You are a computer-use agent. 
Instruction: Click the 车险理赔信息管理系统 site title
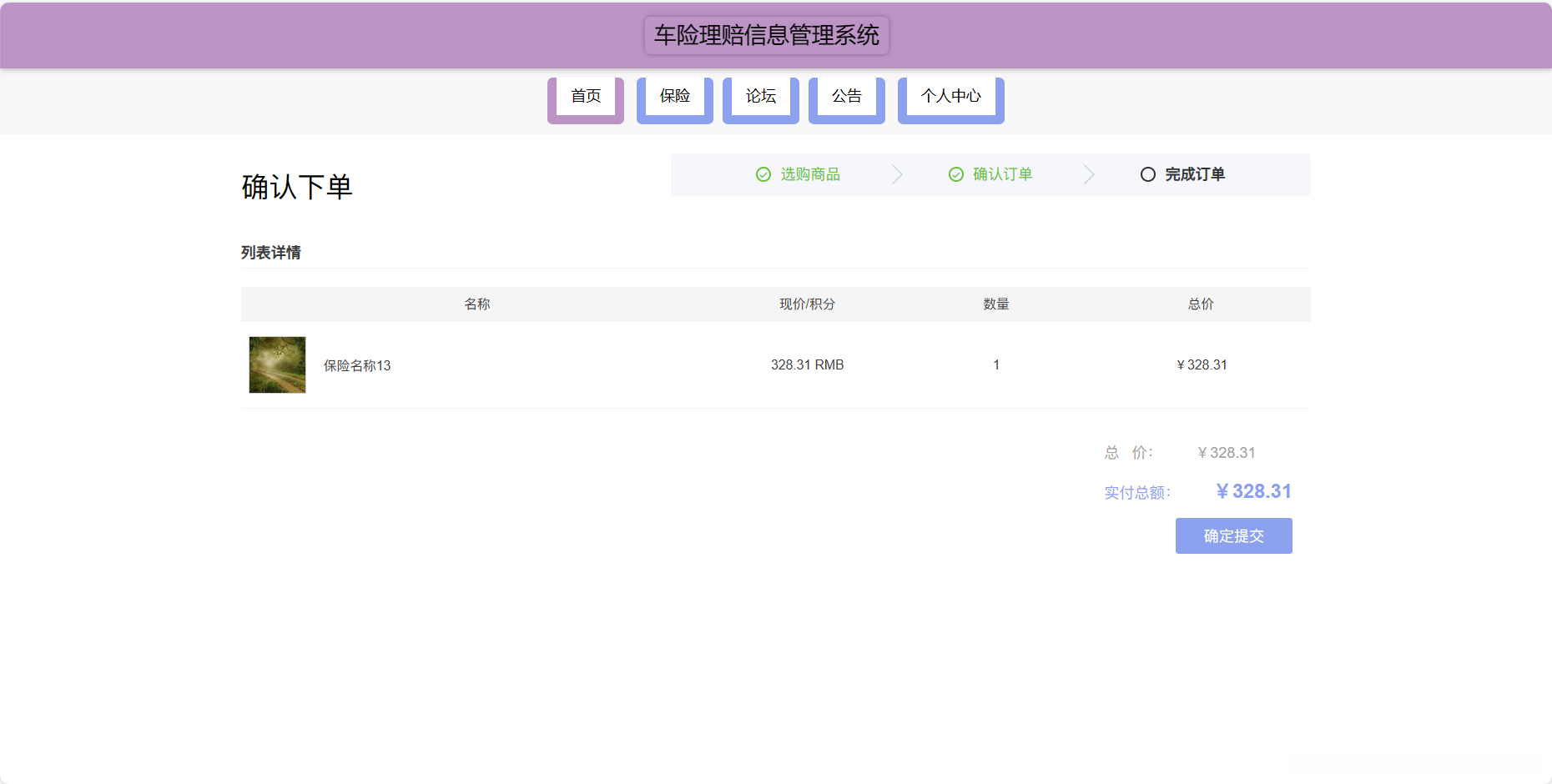coord(767,35)
